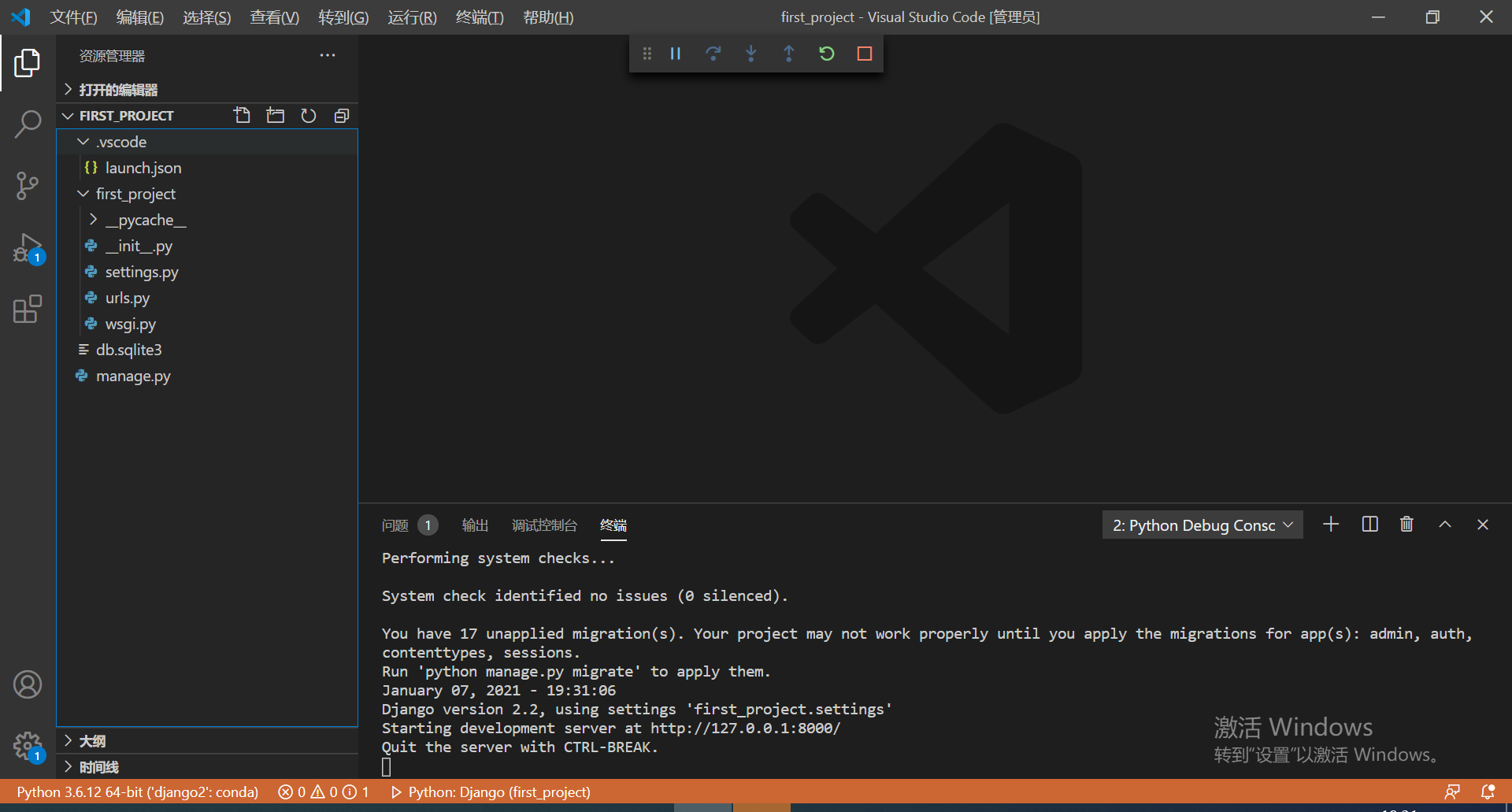
Task: Restart the debug session
Action: point(827,54)
